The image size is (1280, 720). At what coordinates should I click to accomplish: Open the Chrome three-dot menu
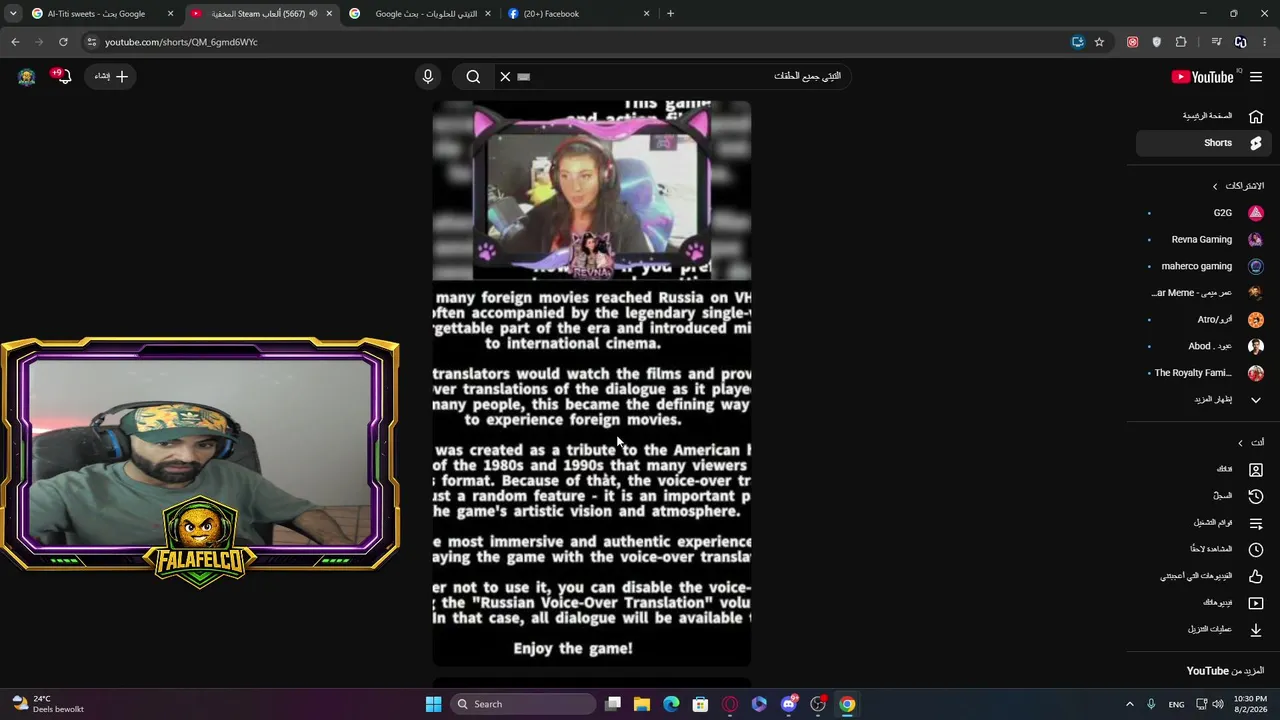(1265, 42)
